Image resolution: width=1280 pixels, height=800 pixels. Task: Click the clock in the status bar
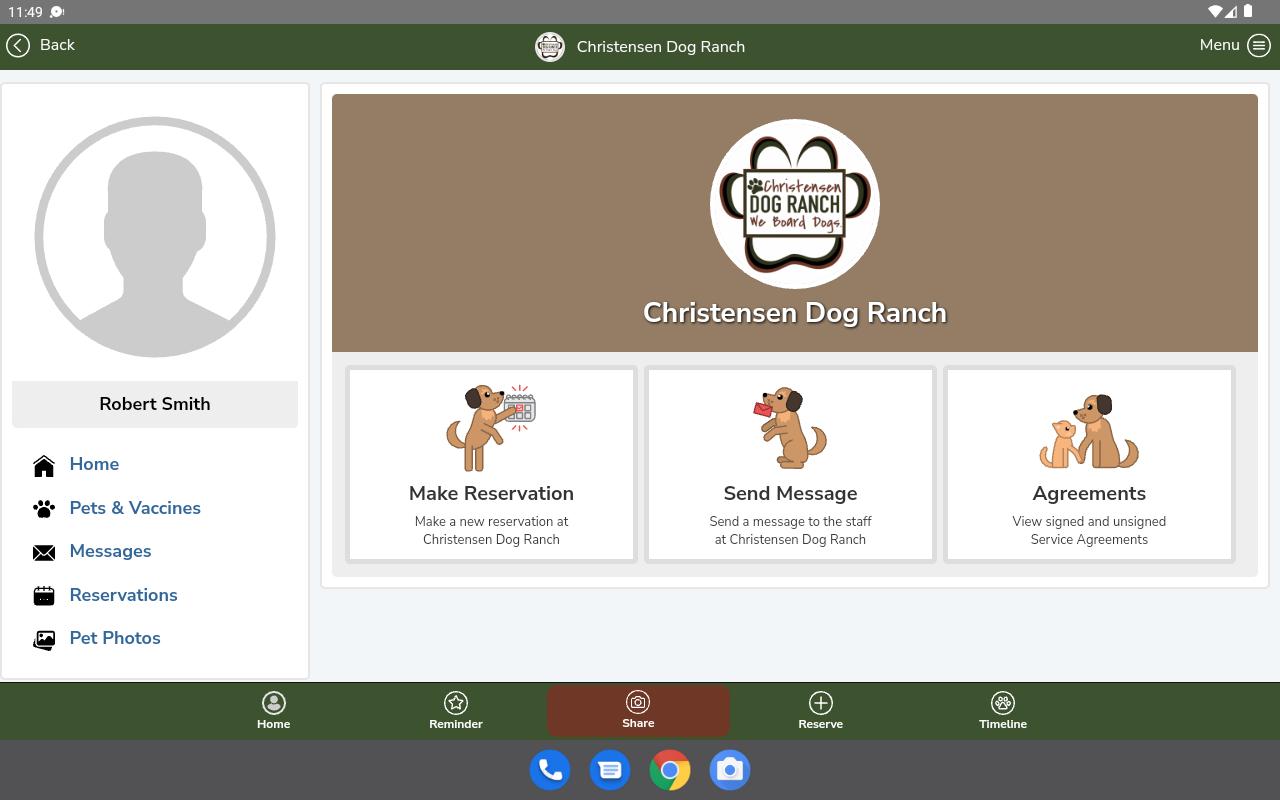(25, 12)
